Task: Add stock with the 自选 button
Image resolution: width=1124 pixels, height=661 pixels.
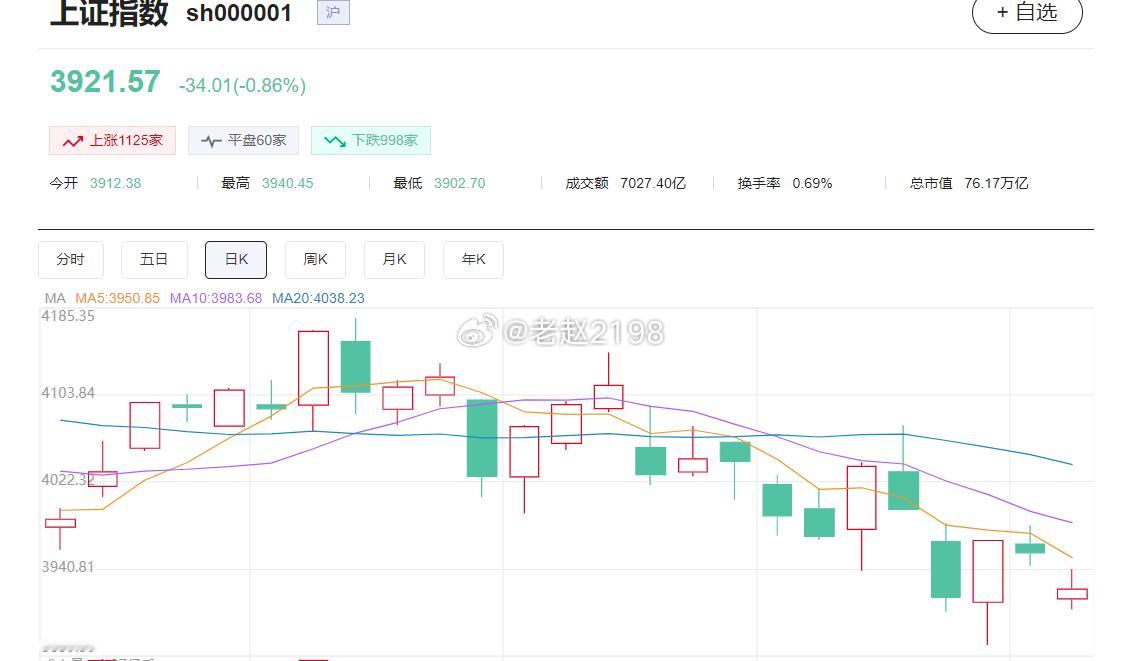Action: 1027,13
